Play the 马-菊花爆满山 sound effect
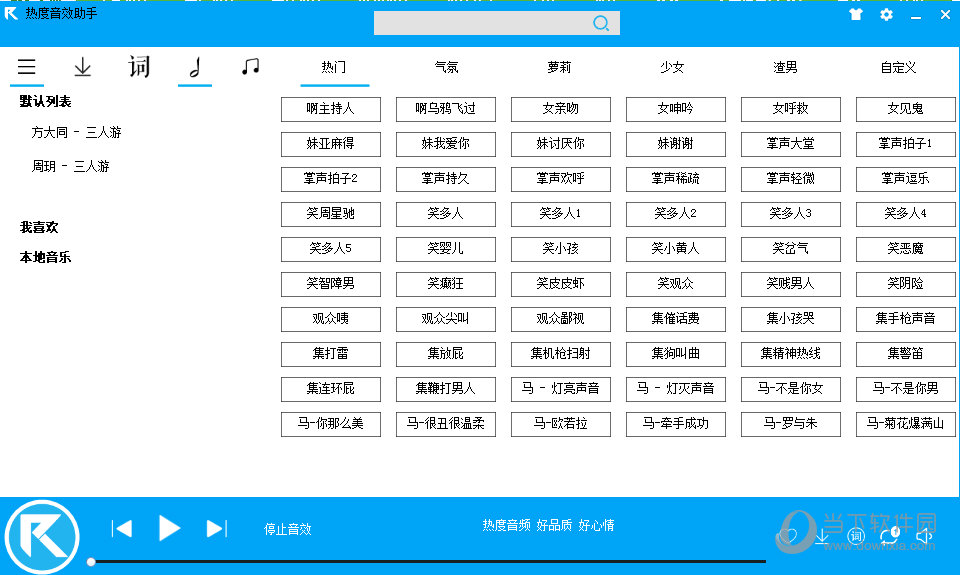 pos(906,424)
